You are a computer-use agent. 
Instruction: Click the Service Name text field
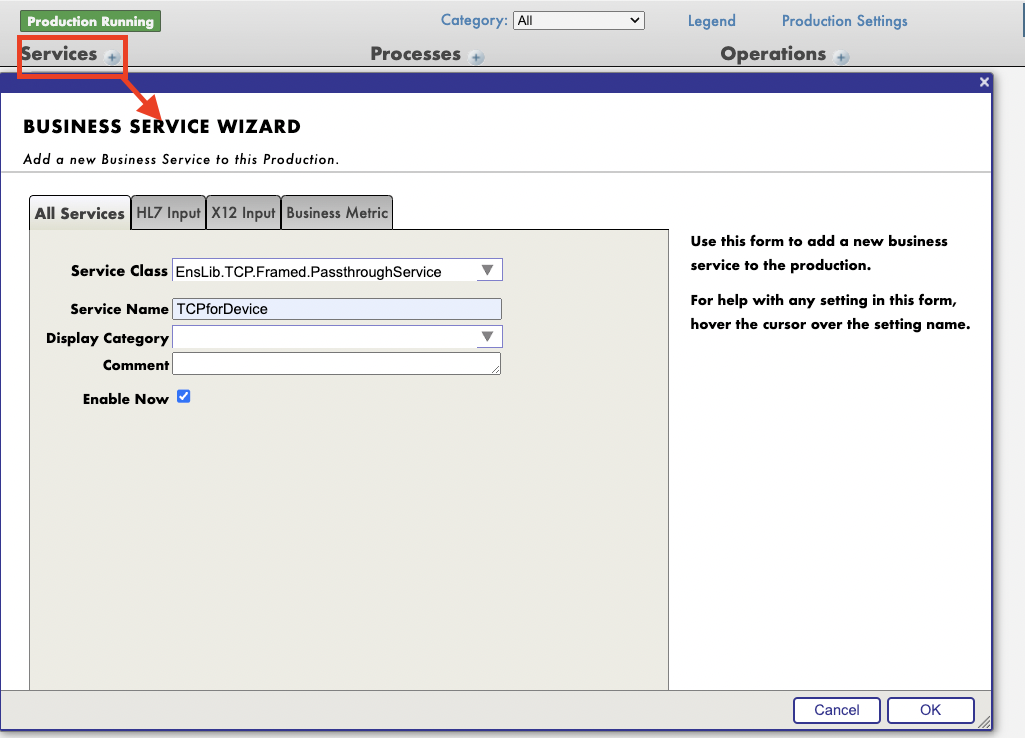(x=337, y=309)
